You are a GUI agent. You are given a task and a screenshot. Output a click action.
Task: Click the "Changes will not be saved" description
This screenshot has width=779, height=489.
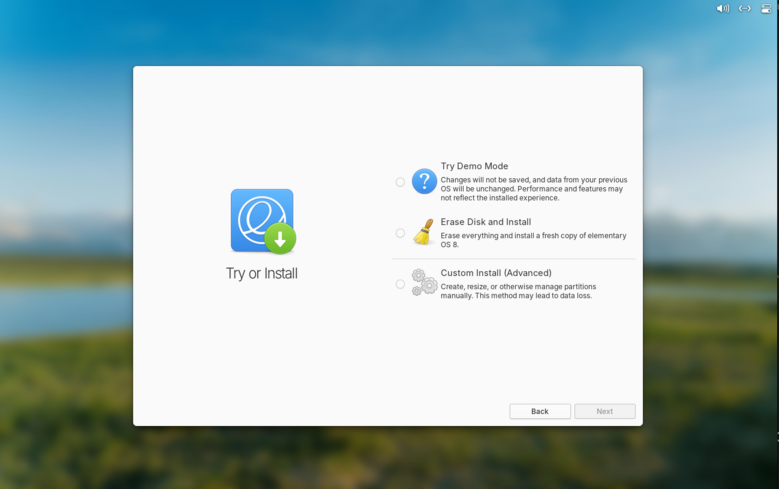pyautogui.click(x=534, y=189)
